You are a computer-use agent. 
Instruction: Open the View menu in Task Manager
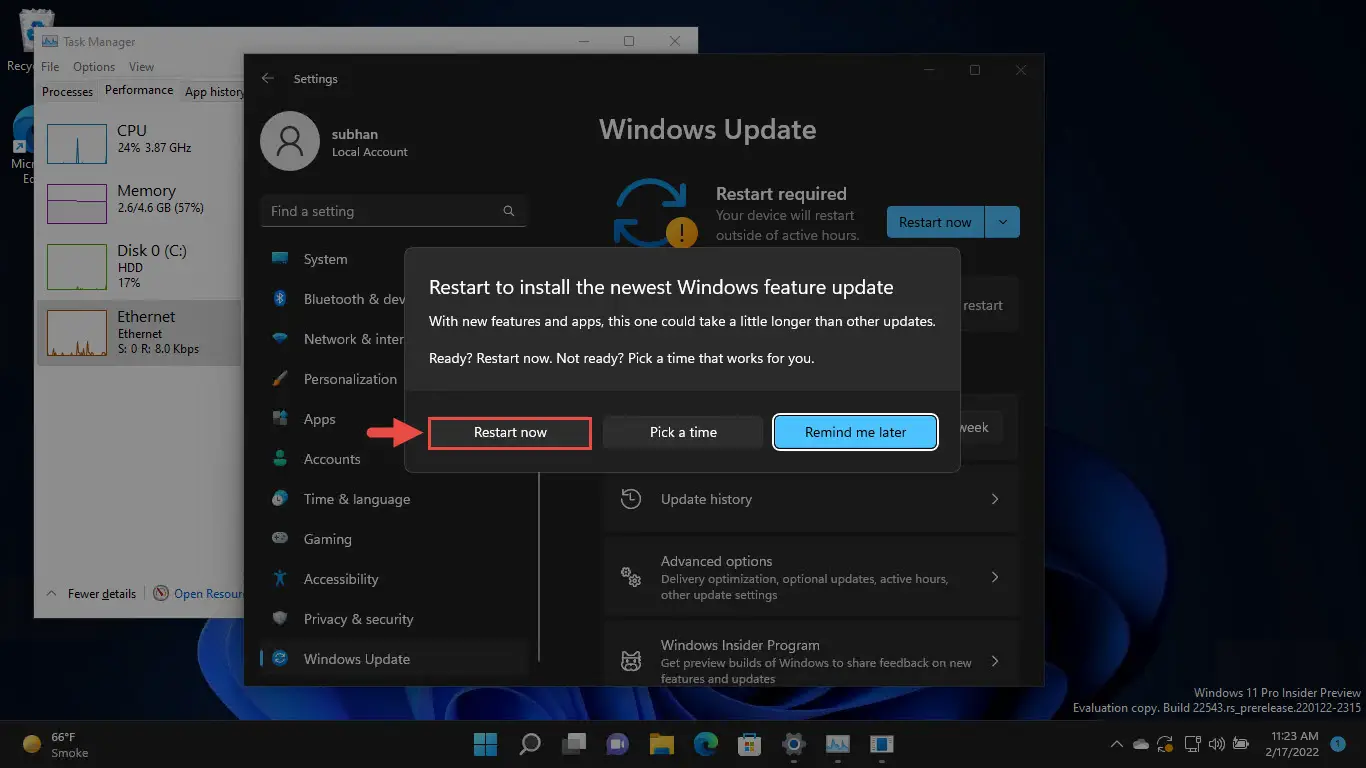tap(141, 67)
